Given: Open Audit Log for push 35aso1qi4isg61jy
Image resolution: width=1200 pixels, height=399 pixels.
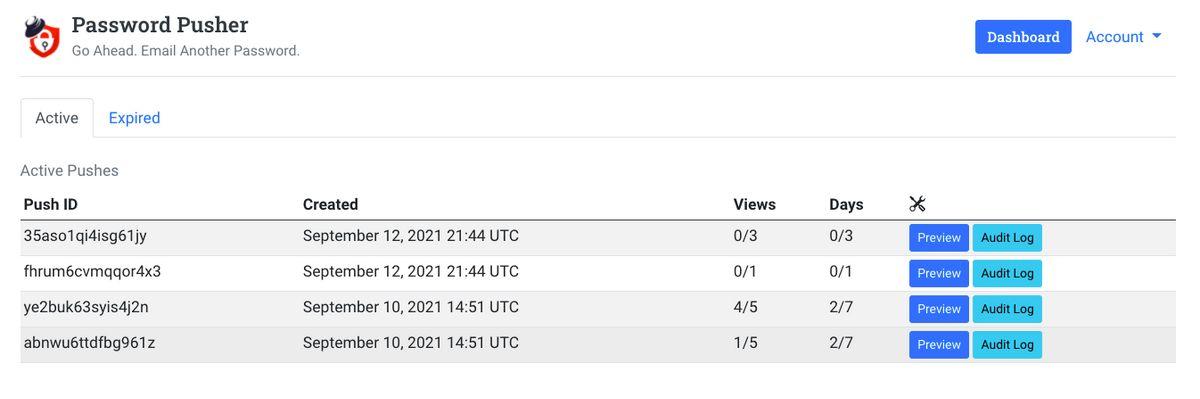Looking at the screenshot, I should click(x=1007, y=238).
